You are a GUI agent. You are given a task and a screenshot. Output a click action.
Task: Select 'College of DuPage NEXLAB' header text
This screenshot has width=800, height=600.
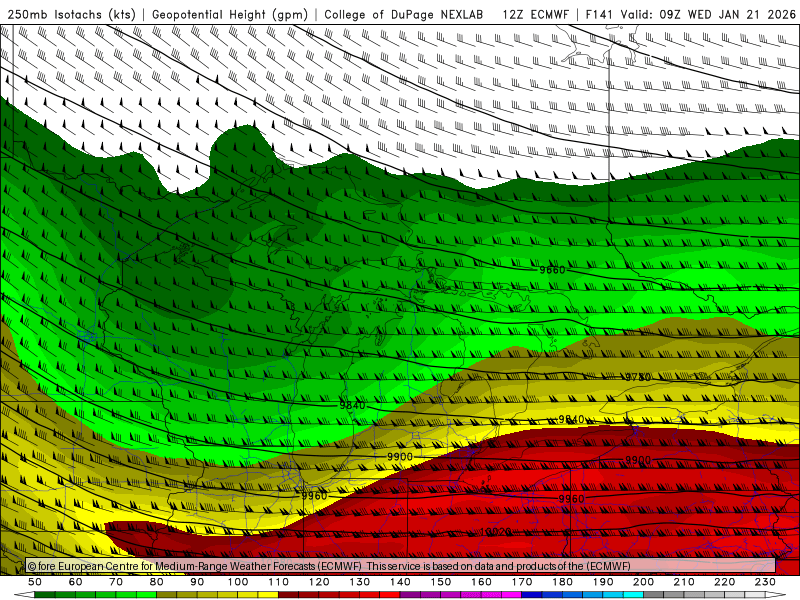tap(404, 14)
